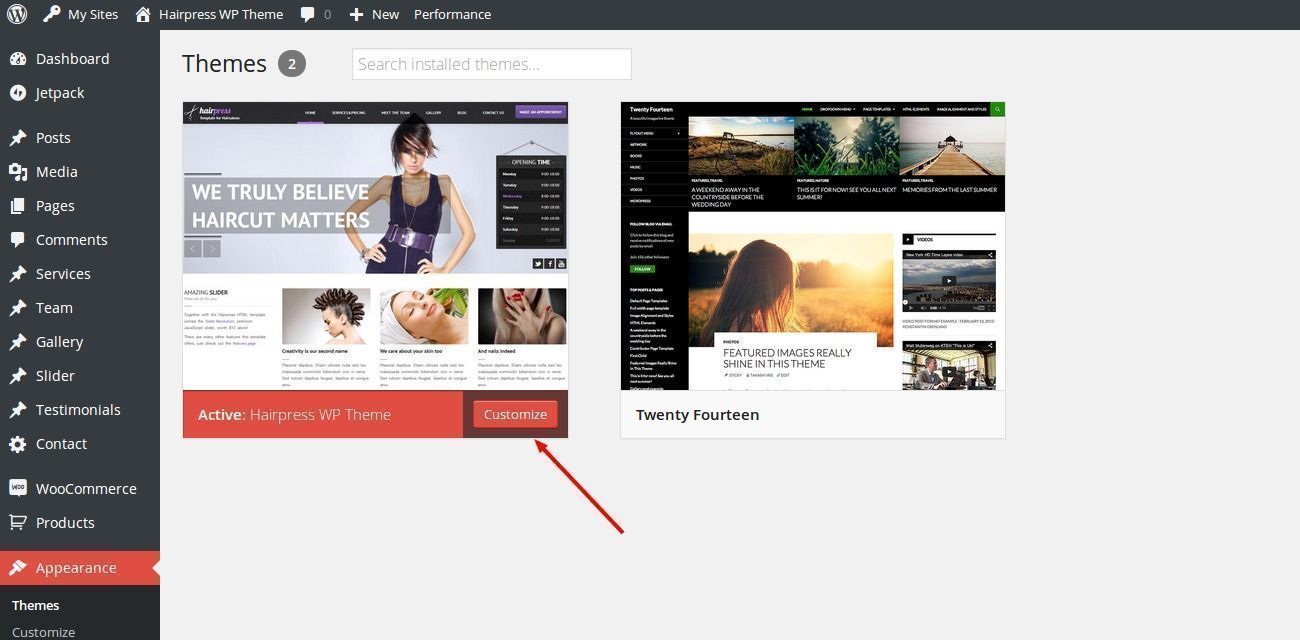Open the Testimonials menu label
The width and height of the screenshot is (1300, 640).
point(78,410)
